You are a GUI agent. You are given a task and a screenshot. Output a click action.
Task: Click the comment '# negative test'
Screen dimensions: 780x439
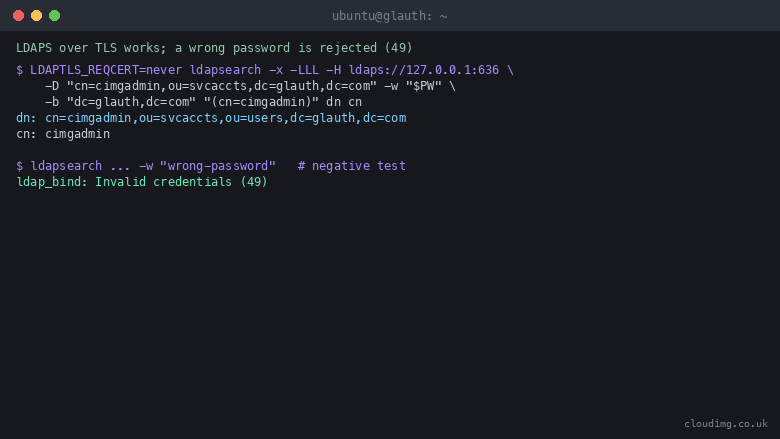[352, 166]
